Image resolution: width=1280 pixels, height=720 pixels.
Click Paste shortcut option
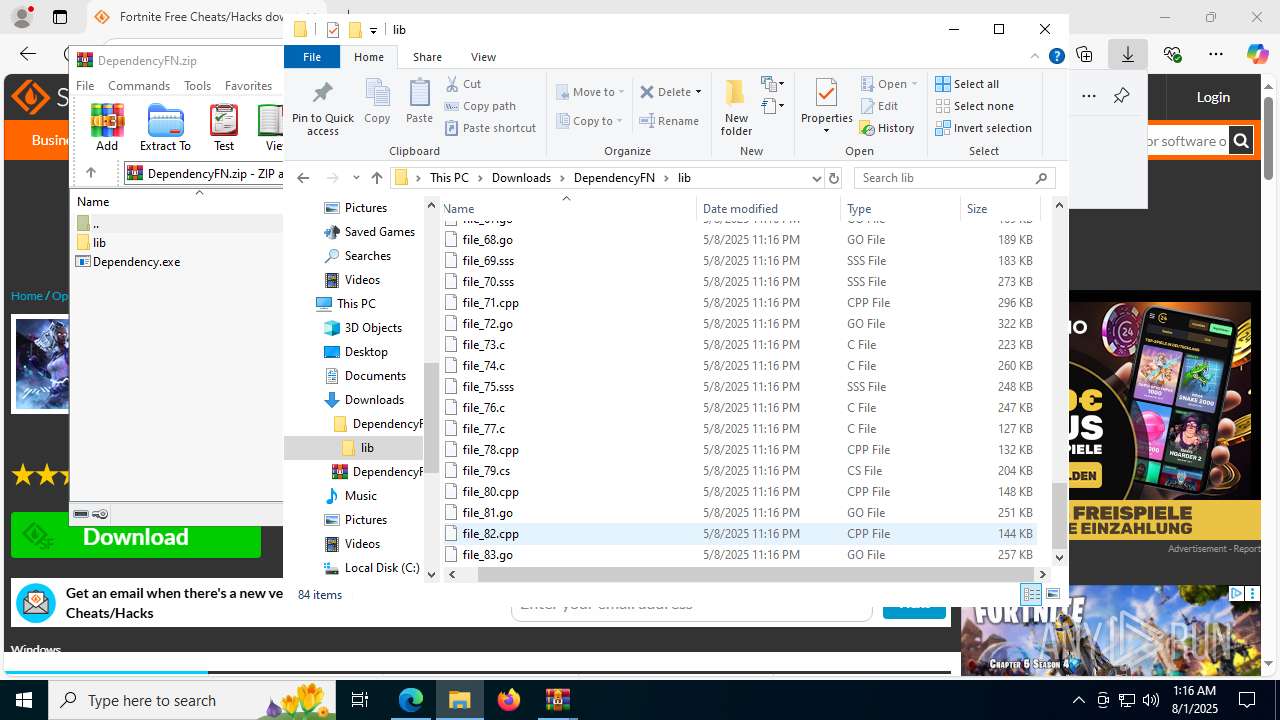490,128
